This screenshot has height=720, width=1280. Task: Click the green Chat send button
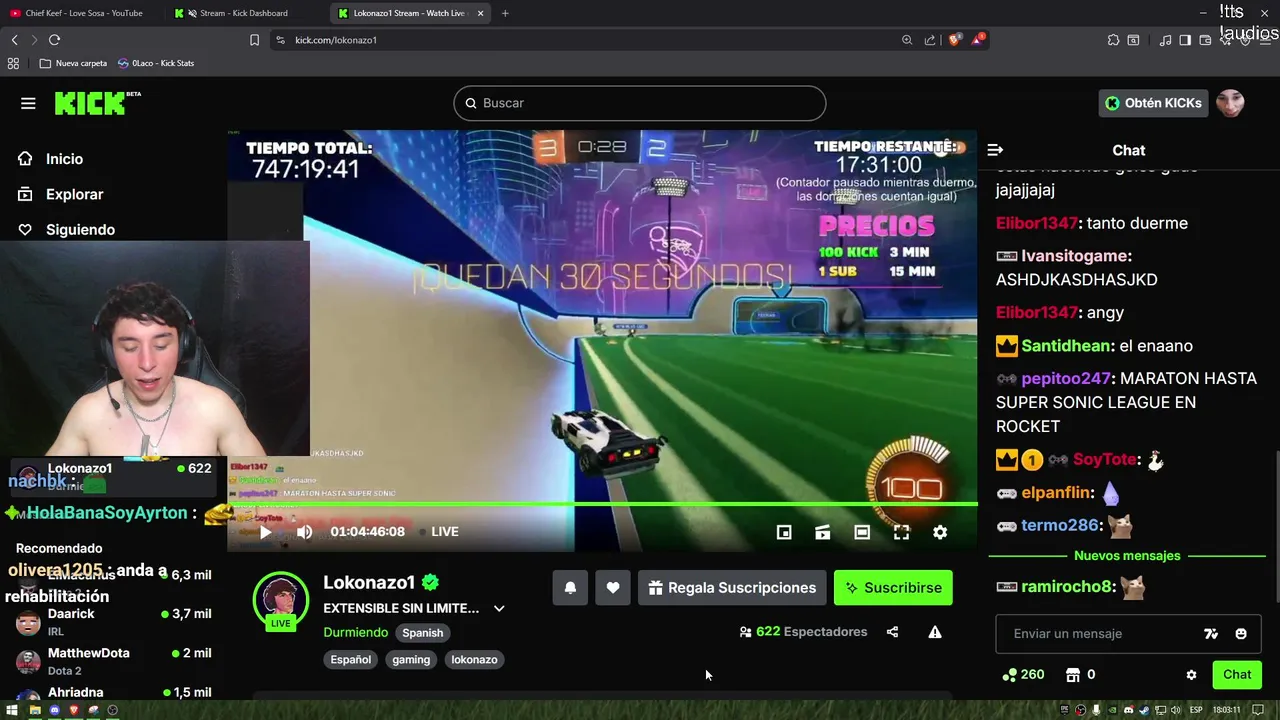point(1237,675)
